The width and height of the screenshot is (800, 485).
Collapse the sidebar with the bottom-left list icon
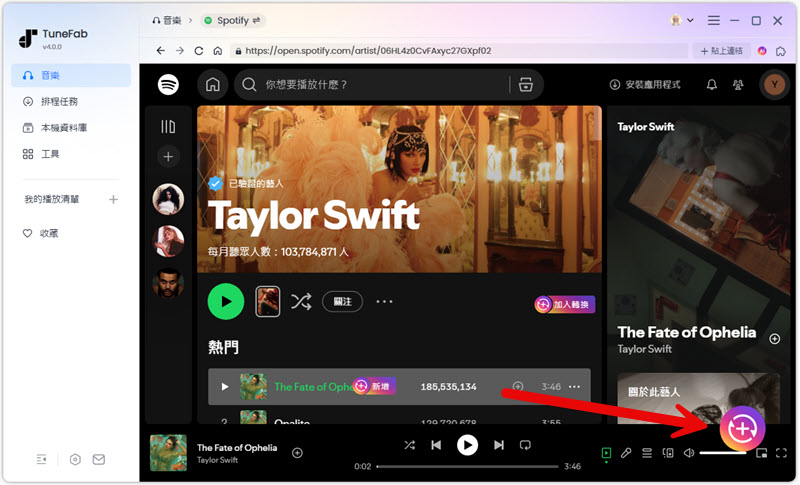pos(42,460)
